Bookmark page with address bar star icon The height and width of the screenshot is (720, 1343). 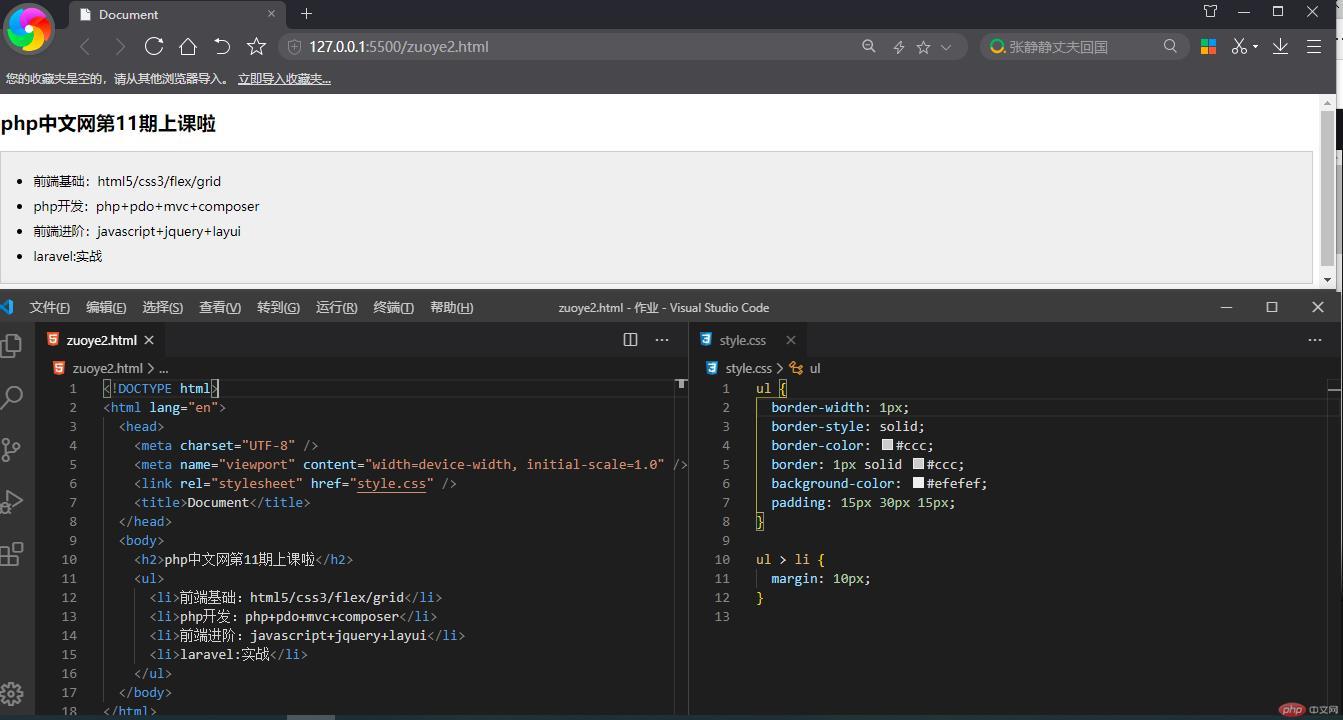tap(923, 47)
